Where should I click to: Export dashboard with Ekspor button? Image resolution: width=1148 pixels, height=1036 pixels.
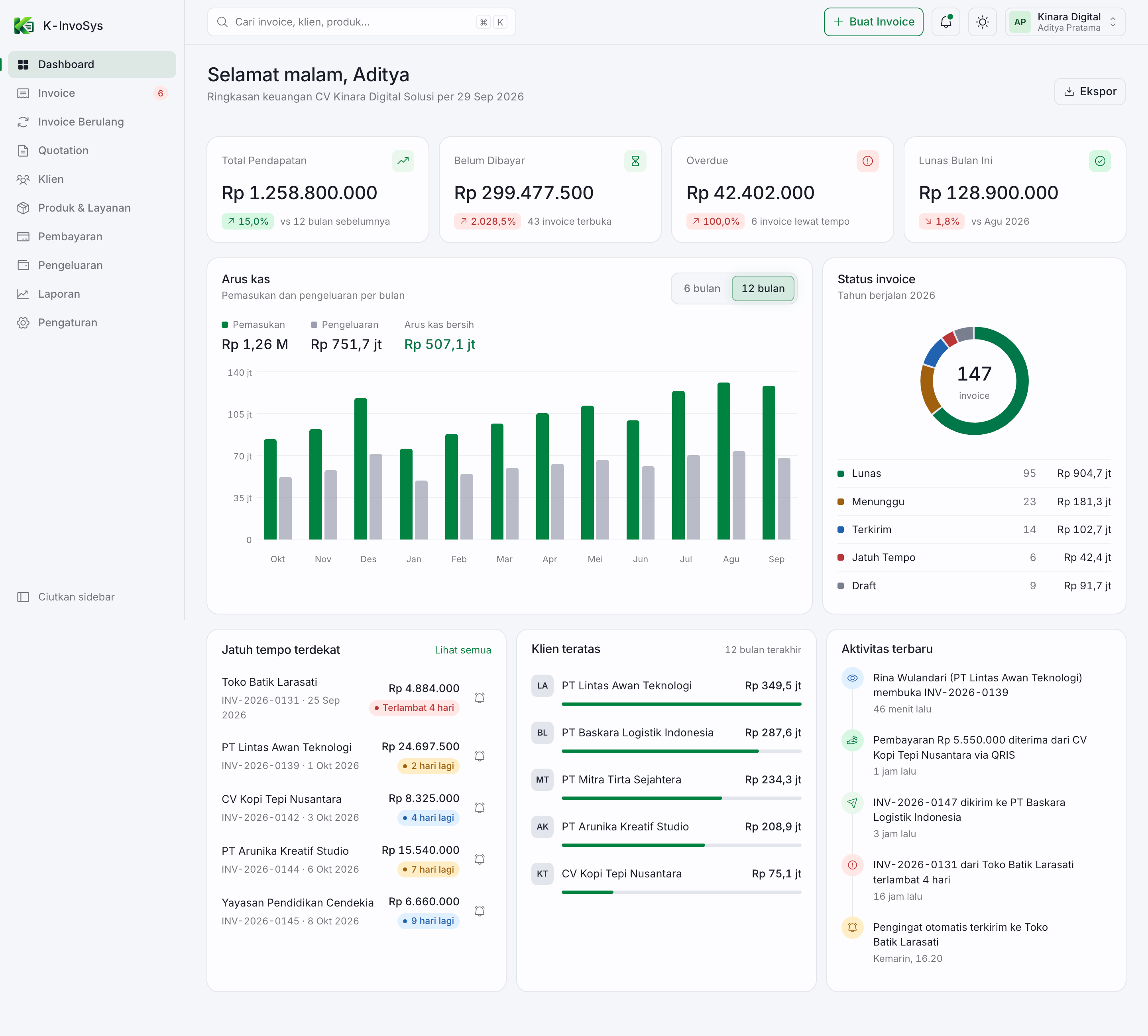1089,92
